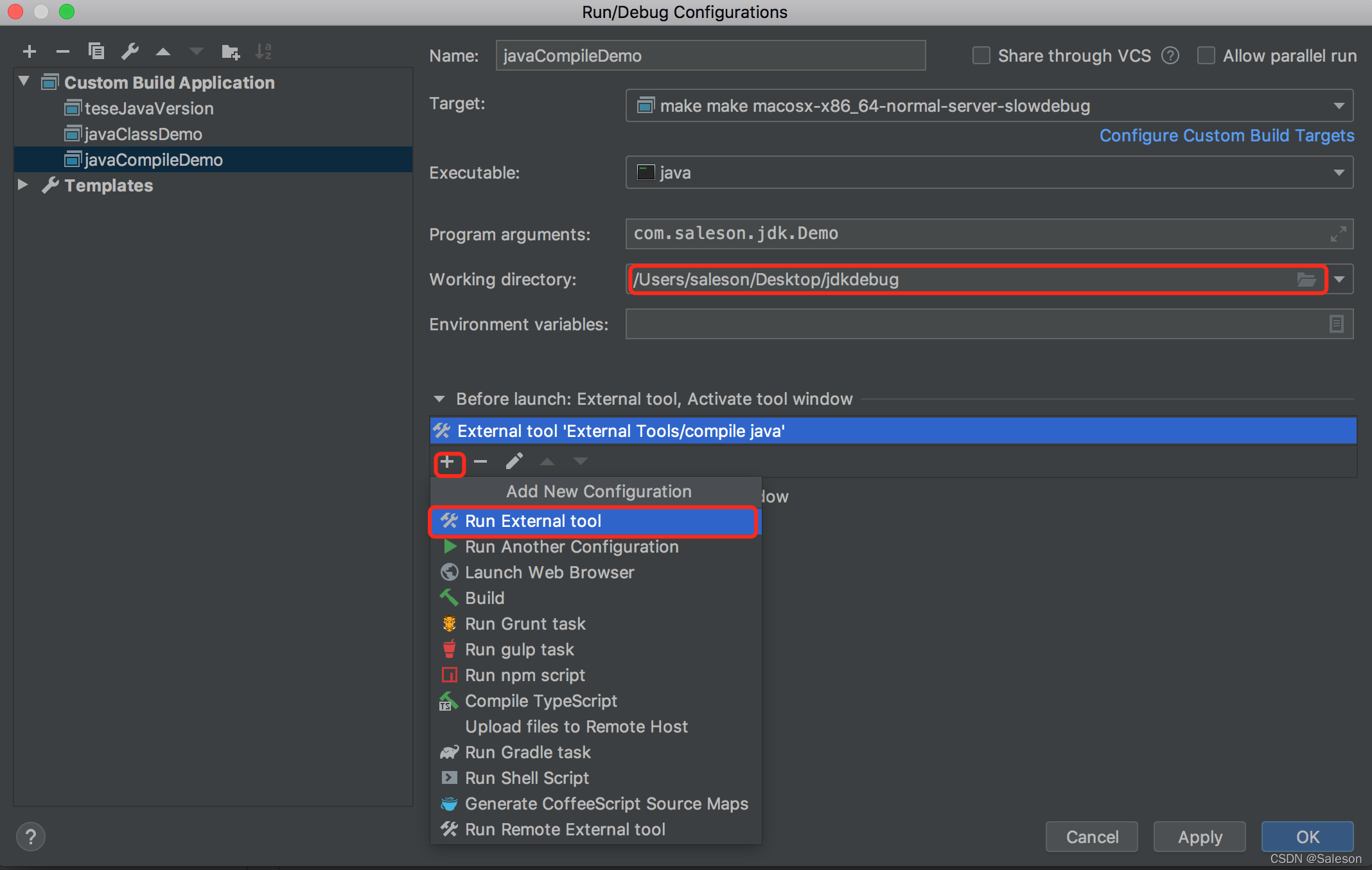
Task: Click the add configuration plus icon in the left toolbar
Action: point(30,51)
